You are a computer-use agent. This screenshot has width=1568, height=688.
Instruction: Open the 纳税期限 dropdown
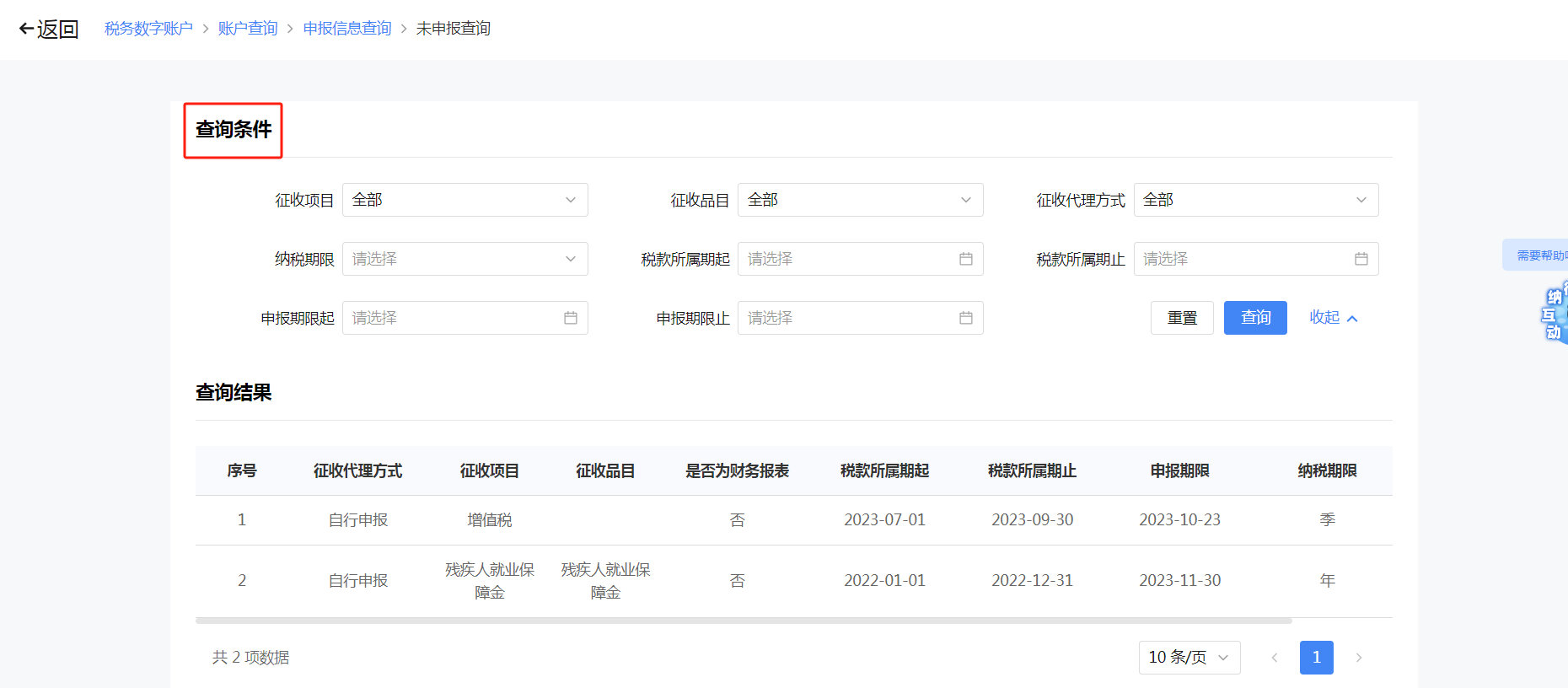coord(464,259)
